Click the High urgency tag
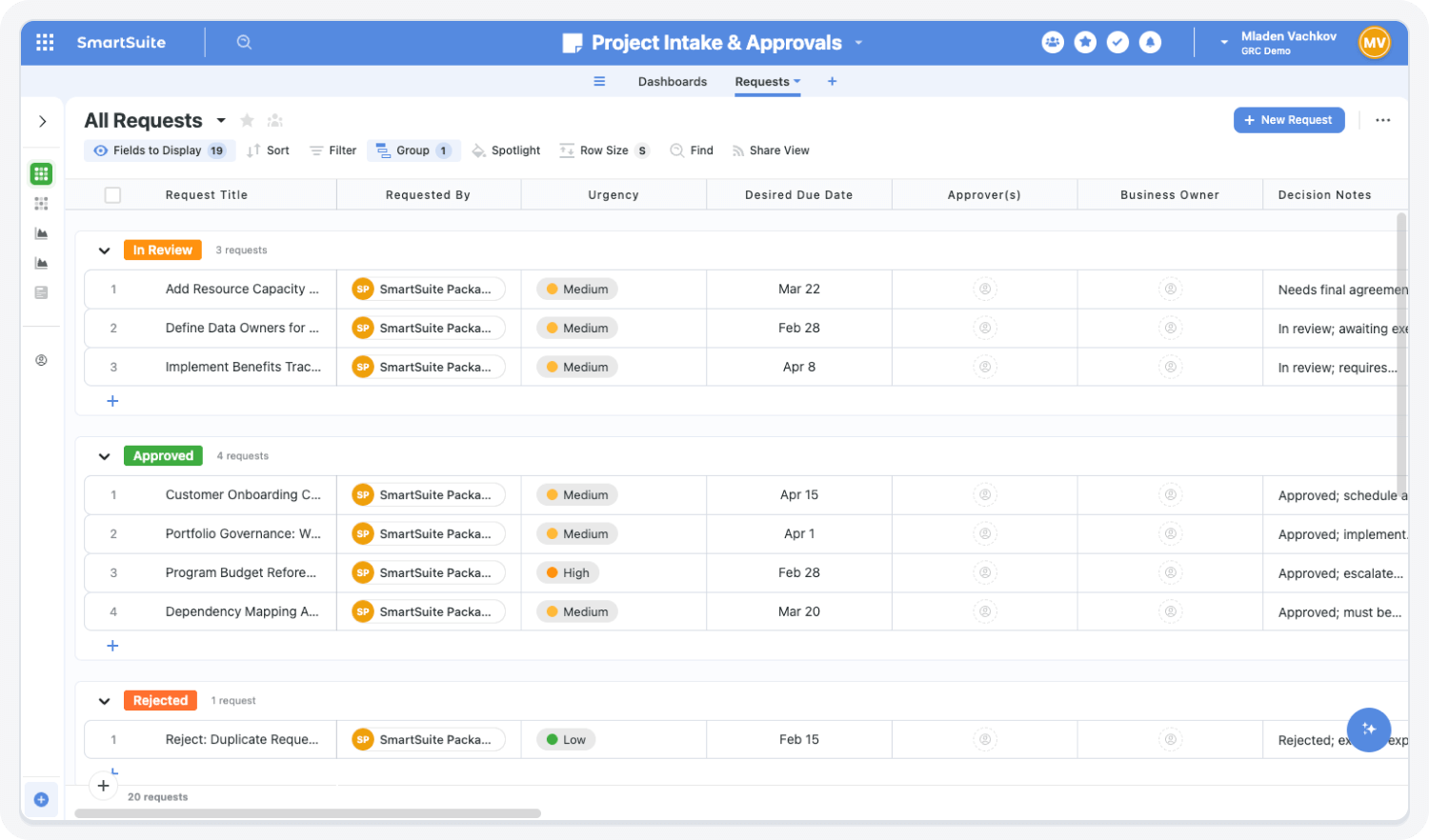1429x840 pixels. point(568,572)
